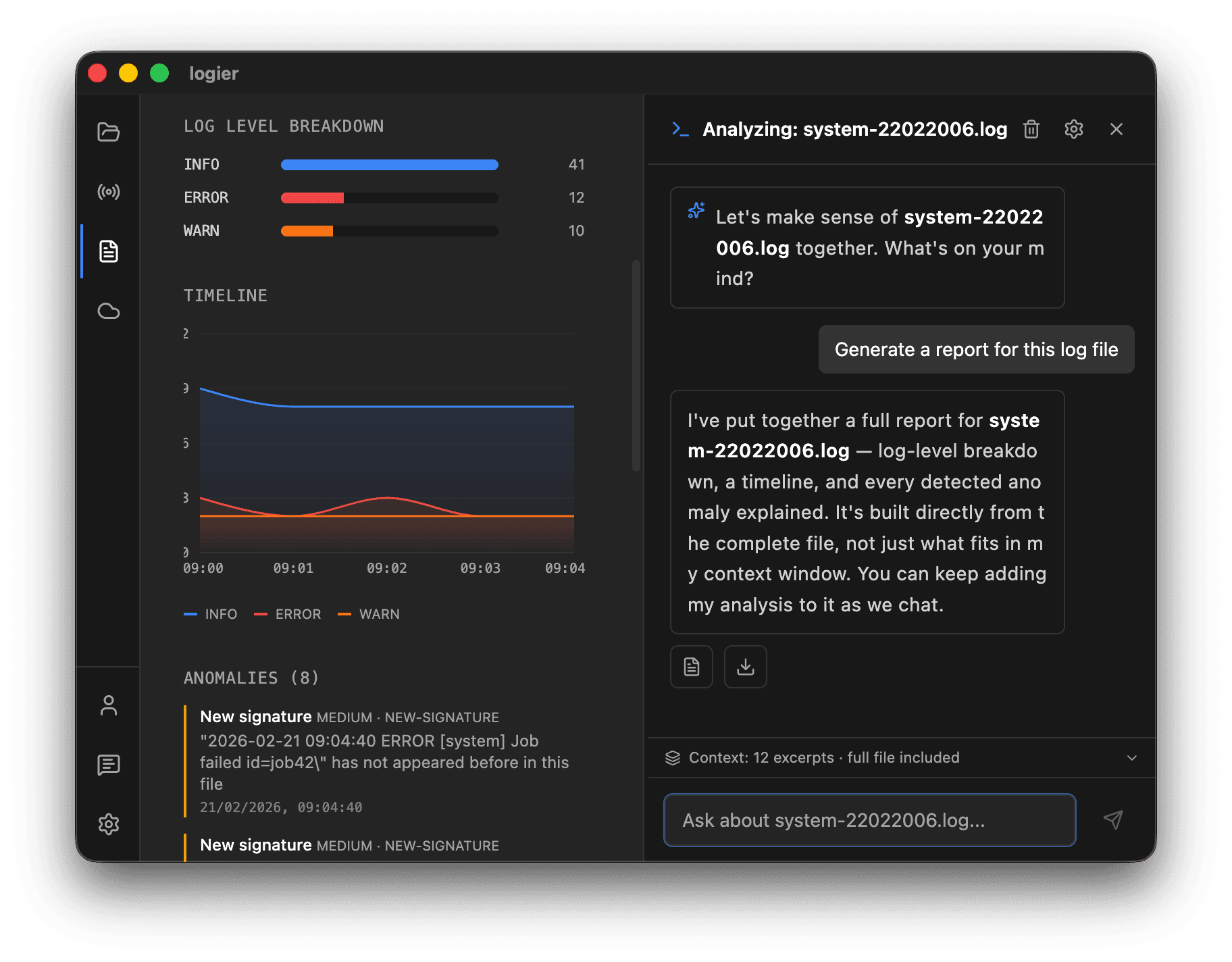The width and height of the screenshot is (1232, 962).
Task: Click the anomaly timestamp 21/02/2026, 09:04:40
Action: point(281,807)
